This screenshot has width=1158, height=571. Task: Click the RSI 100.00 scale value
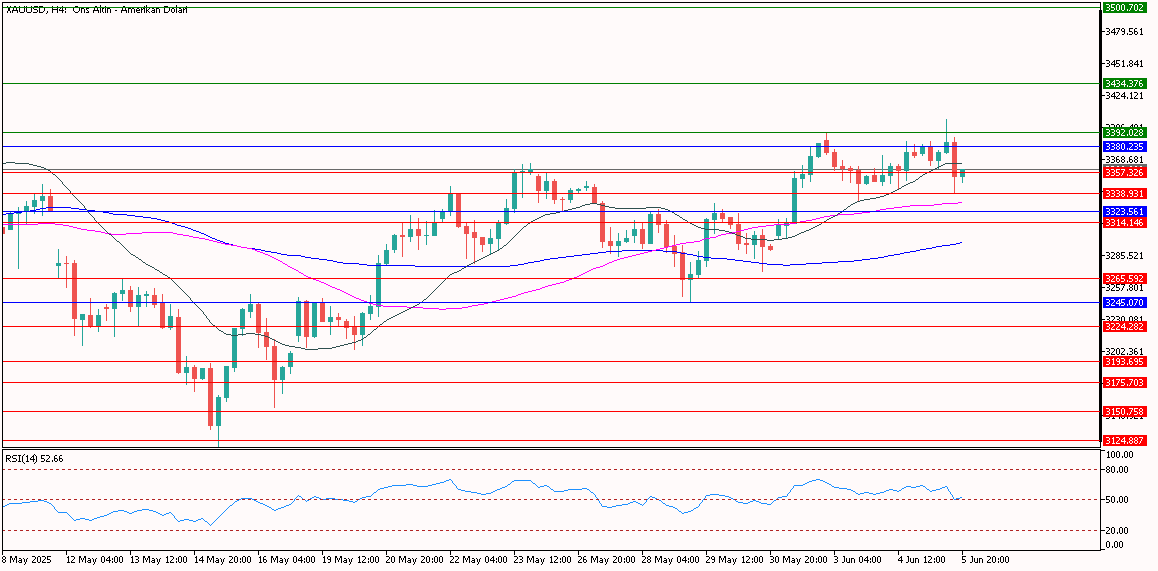click(1119, 454)
